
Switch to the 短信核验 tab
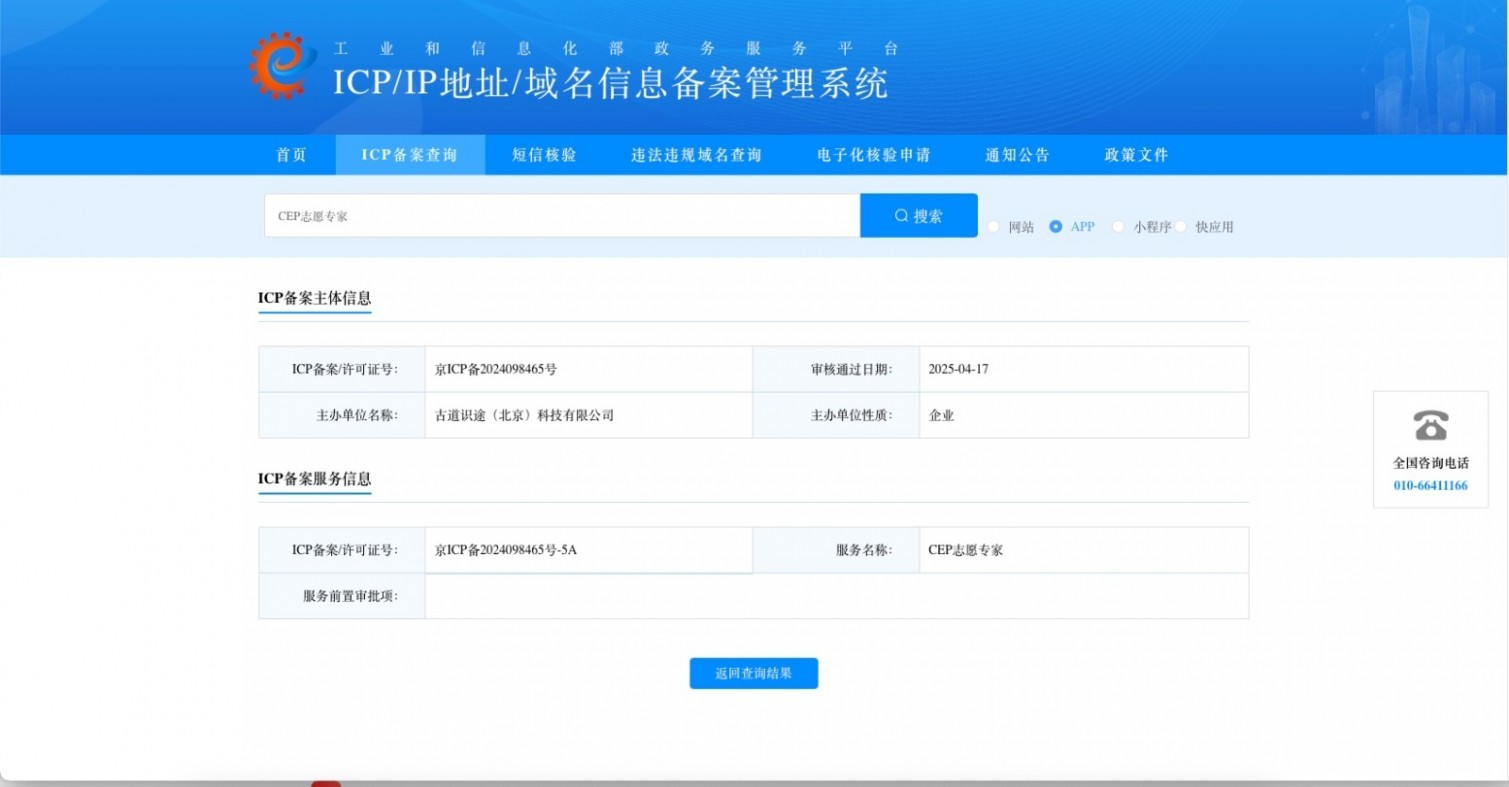pyautogui.click(x=544, y=155)
